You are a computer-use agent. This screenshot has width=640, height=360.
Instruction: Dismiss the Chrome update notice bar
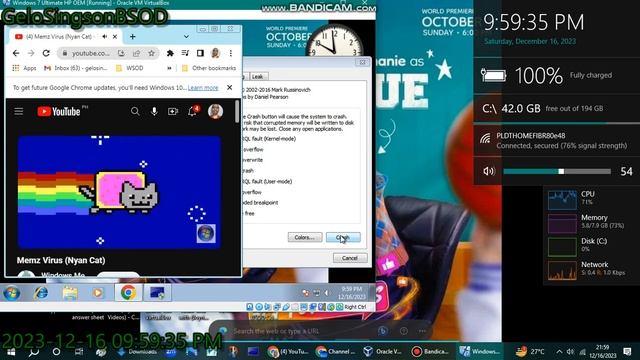pos(229,87)
